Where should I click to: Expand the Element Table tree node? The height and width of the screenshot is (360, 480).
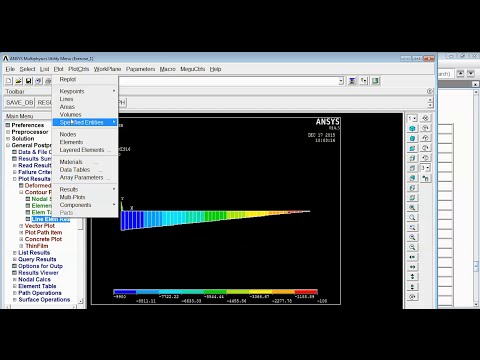15,286
